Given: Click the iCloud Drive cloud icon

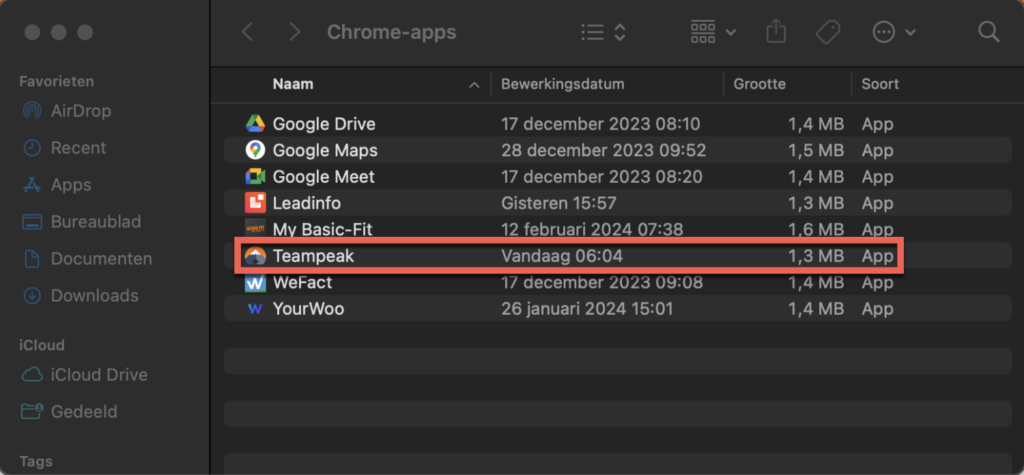Looking at the screenshot, I should [x=31, y=375].
